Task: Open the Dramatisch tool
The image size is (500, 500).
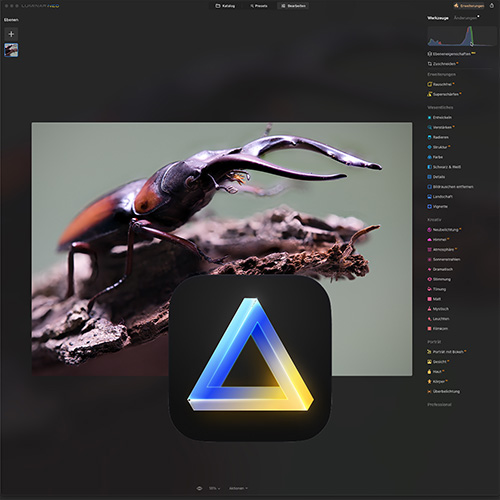Action: 440,269
